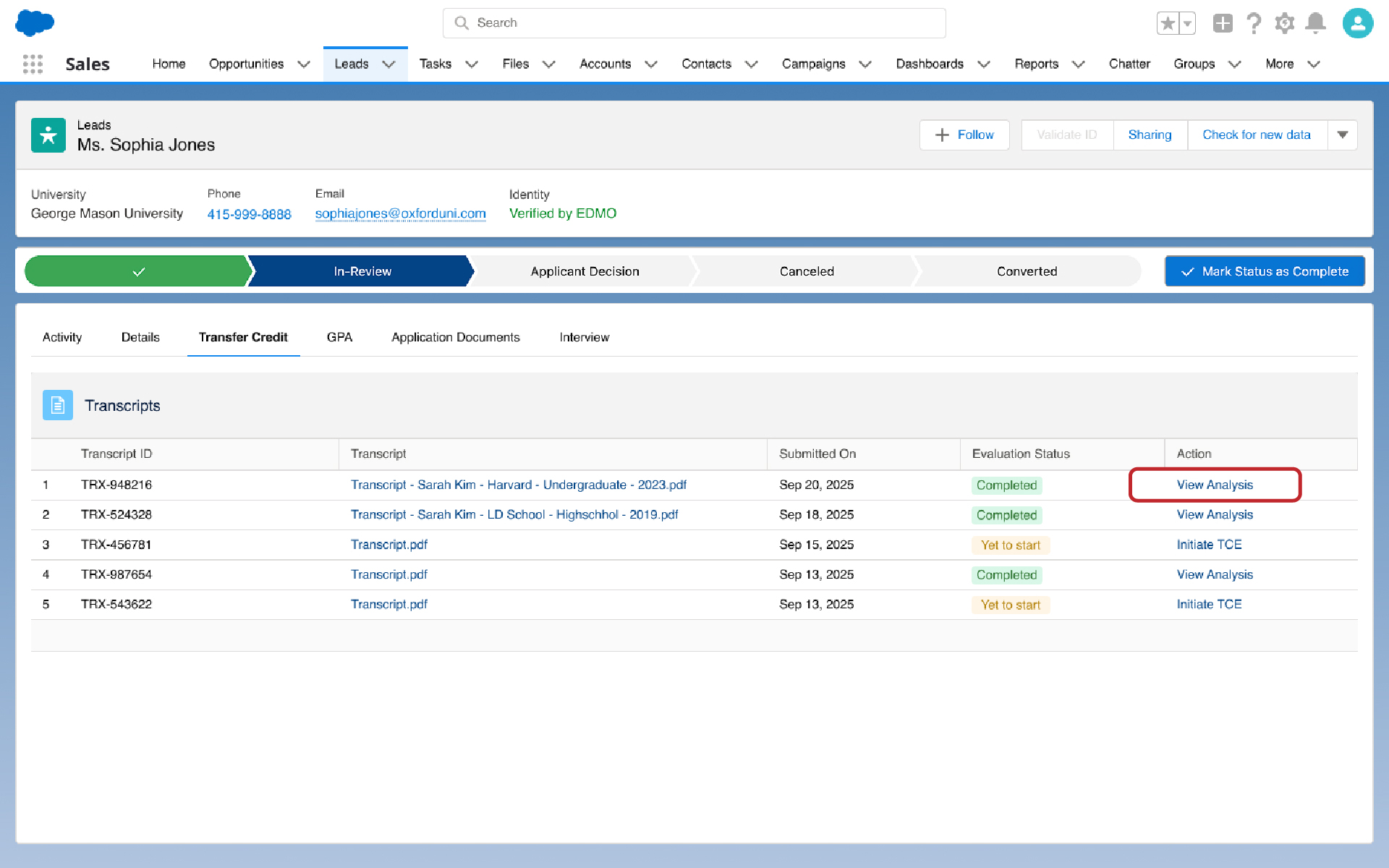
Task: Open the Favorites star icon
Action: click(x=1167, y=23)
